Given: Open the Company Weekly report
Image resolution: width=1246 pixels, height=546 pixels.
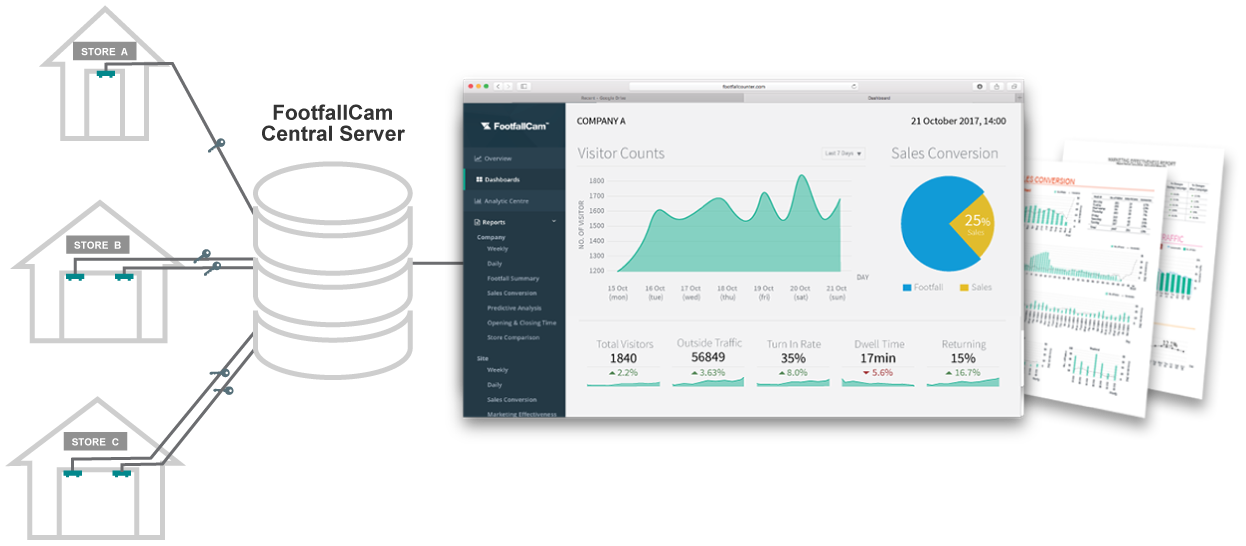Looking at the screenshot, I should point(497,248).
